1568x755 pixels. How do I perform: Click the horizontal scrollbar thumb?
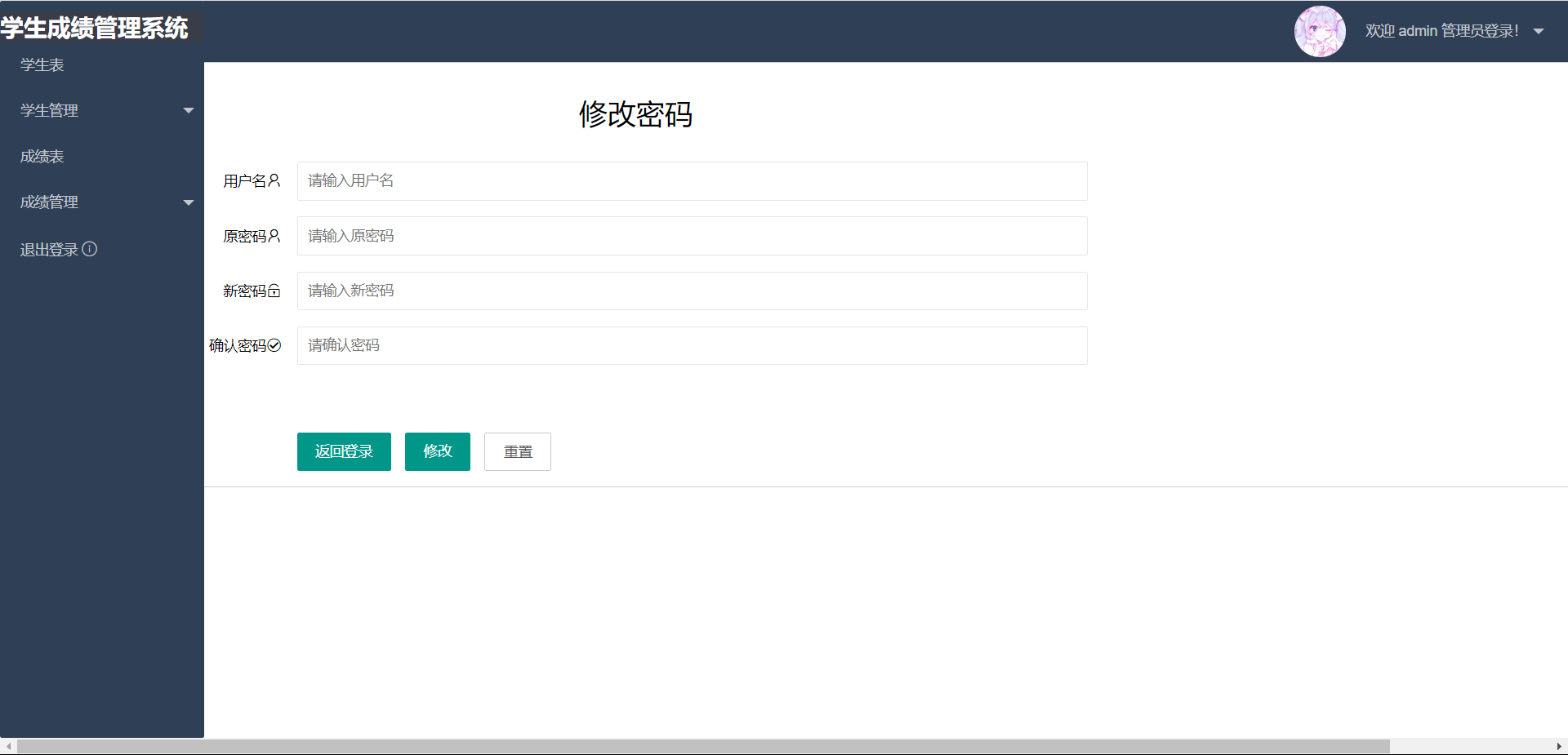tap(703, 747)
